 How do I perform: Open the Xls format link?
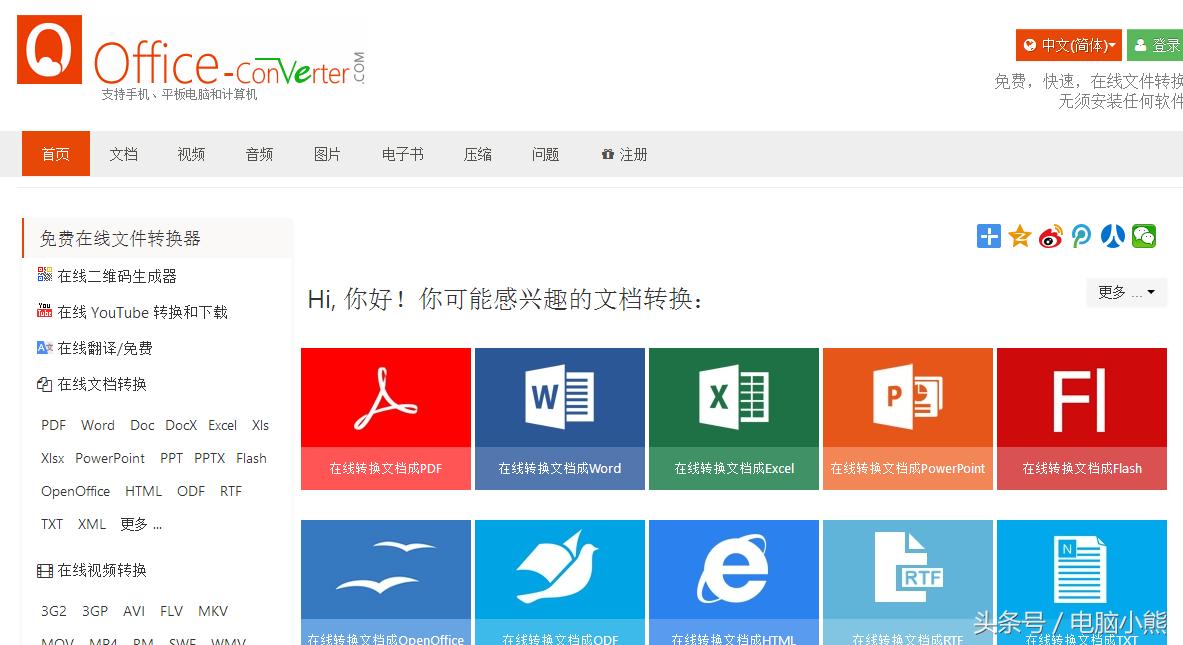click(x=259, y=425)
